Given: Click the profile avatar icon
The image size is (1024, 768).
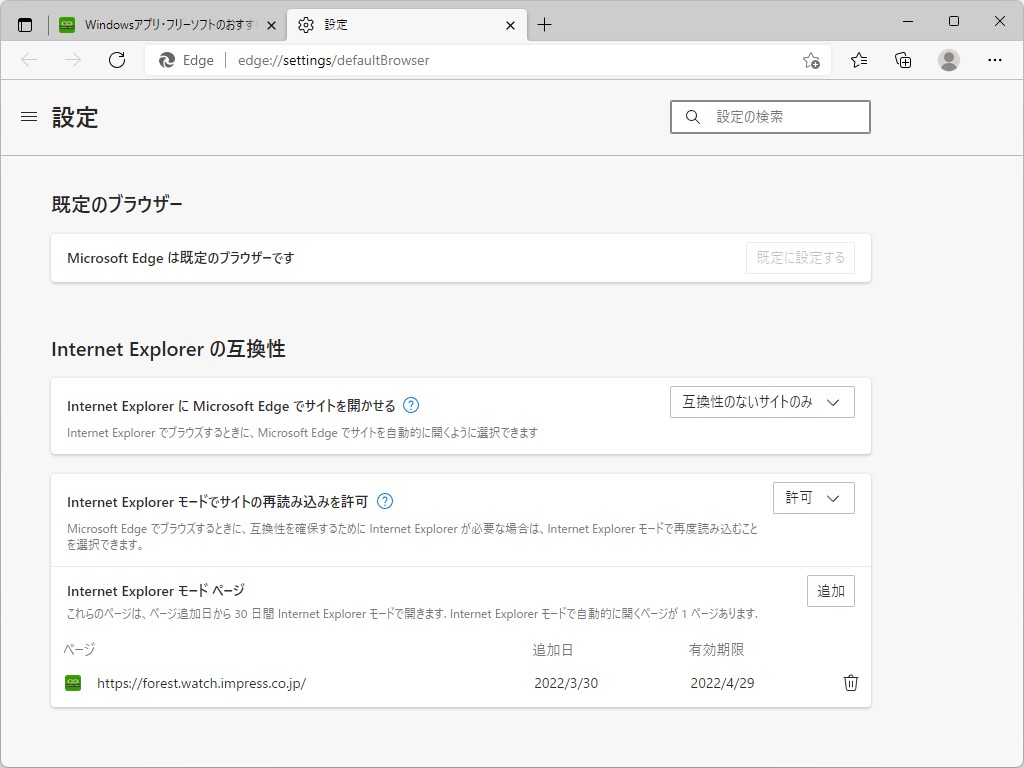Looking at the screenshot, I should 948,60.
